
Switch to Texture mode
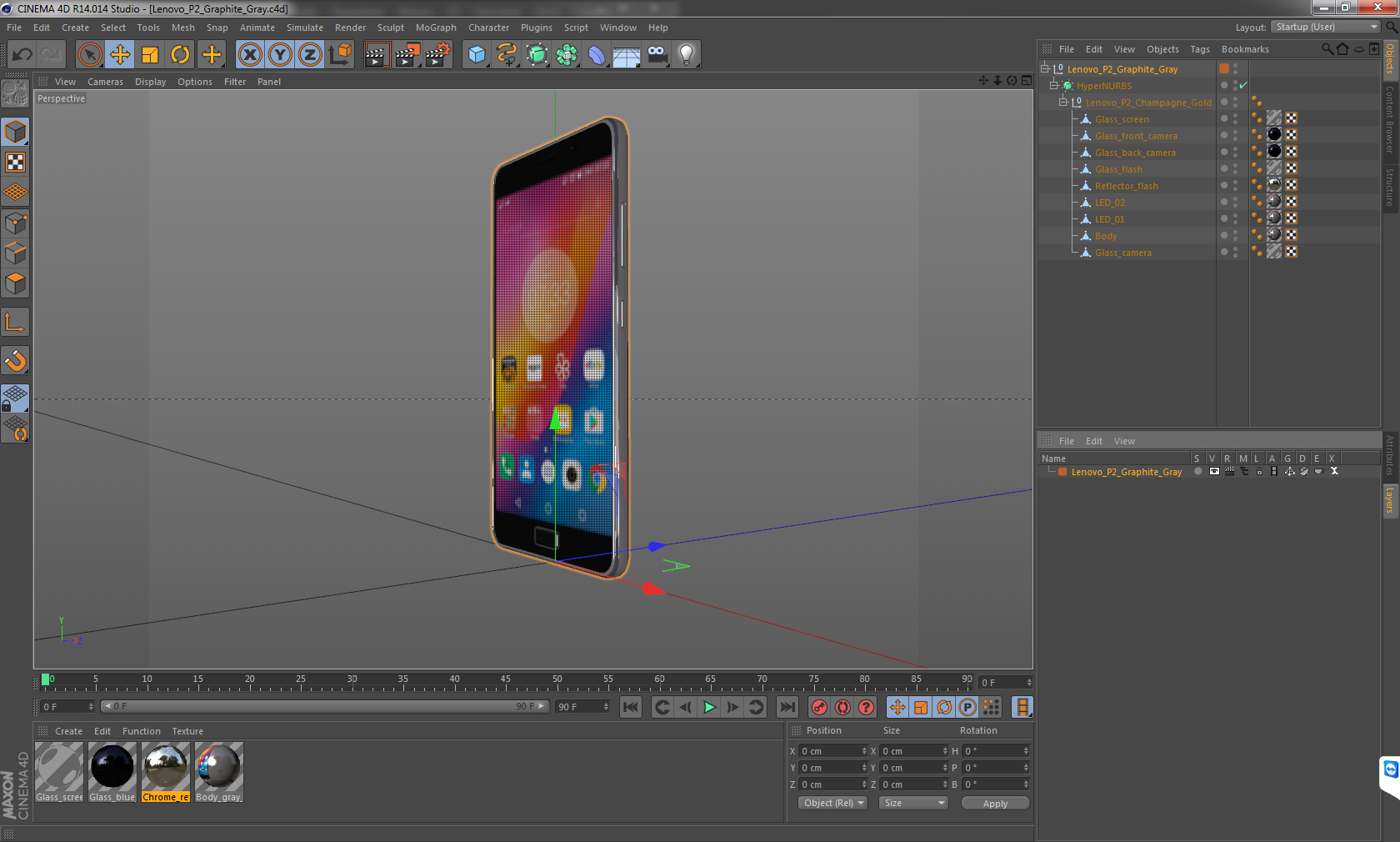click(15, 163)
